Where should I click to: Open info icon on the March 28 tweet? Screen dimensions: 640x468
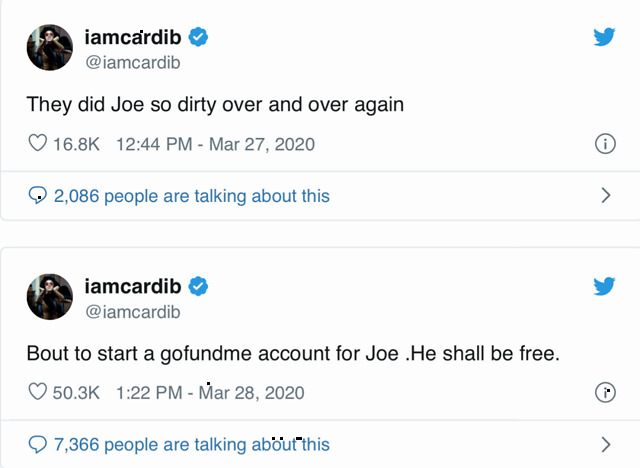pos(604,393)
